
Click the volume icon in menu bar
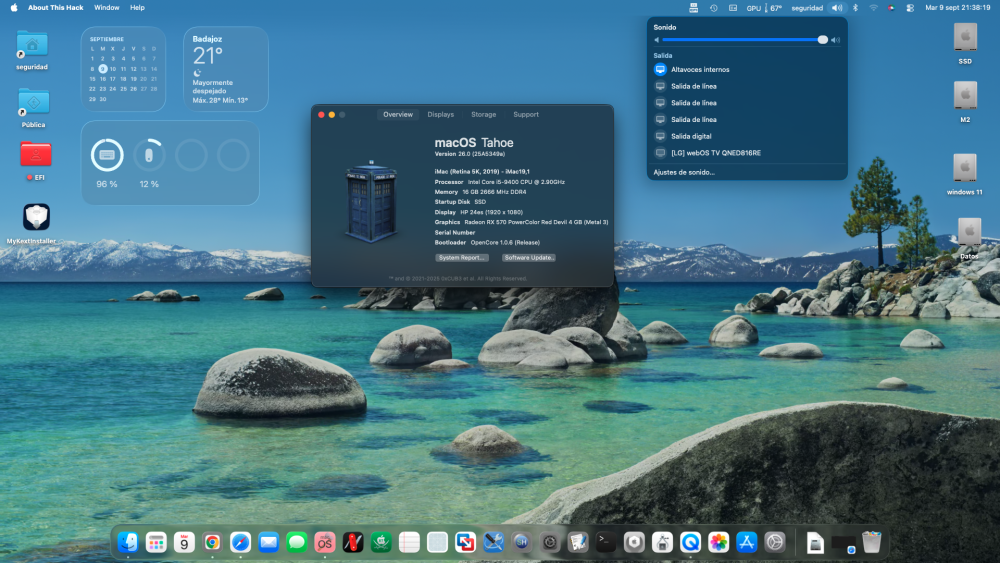pyautogui.click(x=837, y=8)
